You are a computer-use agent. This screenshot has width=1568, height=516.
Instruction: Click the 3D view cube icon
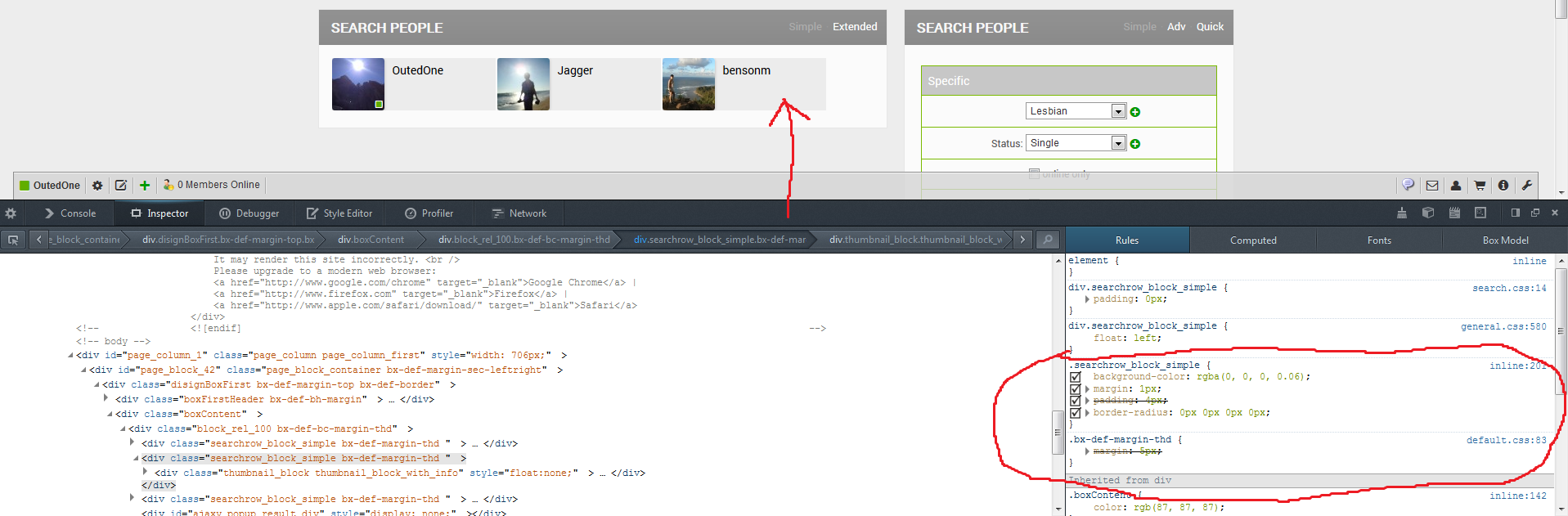[1428, 213]
